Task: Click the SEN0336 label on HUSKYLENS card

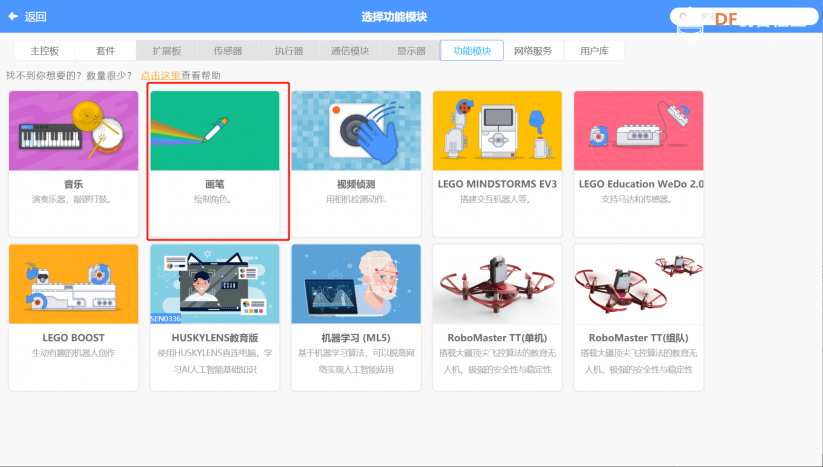Action: click(x=166, y=319)
